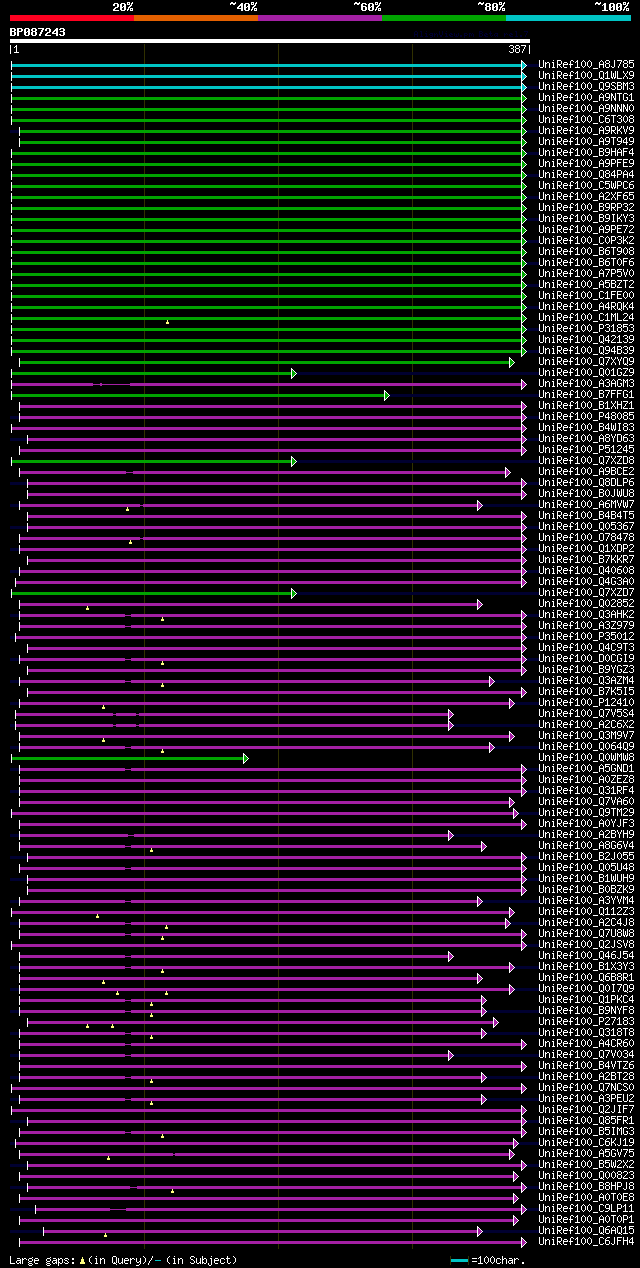Open hit UniRef100_C6T308
The width and height of the screenshot is (640, 1268).
click(x=586, y=119)
